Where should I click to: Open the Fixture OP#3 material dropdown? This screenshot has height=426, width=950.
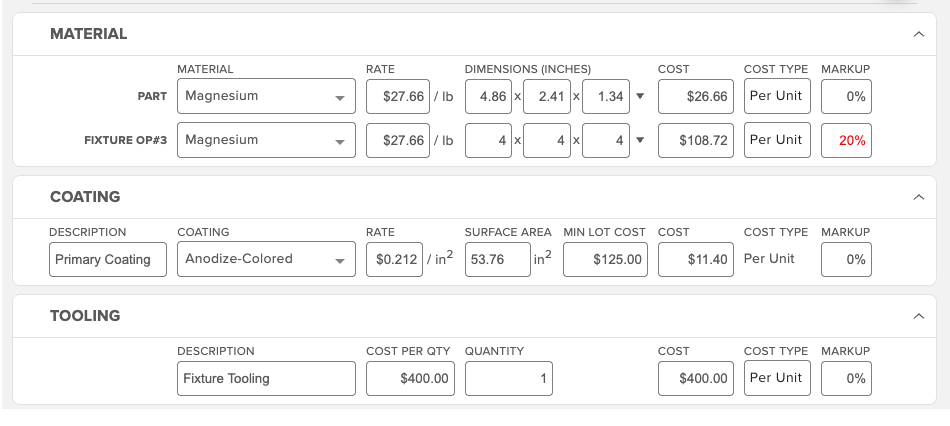(x=266, y=140)
